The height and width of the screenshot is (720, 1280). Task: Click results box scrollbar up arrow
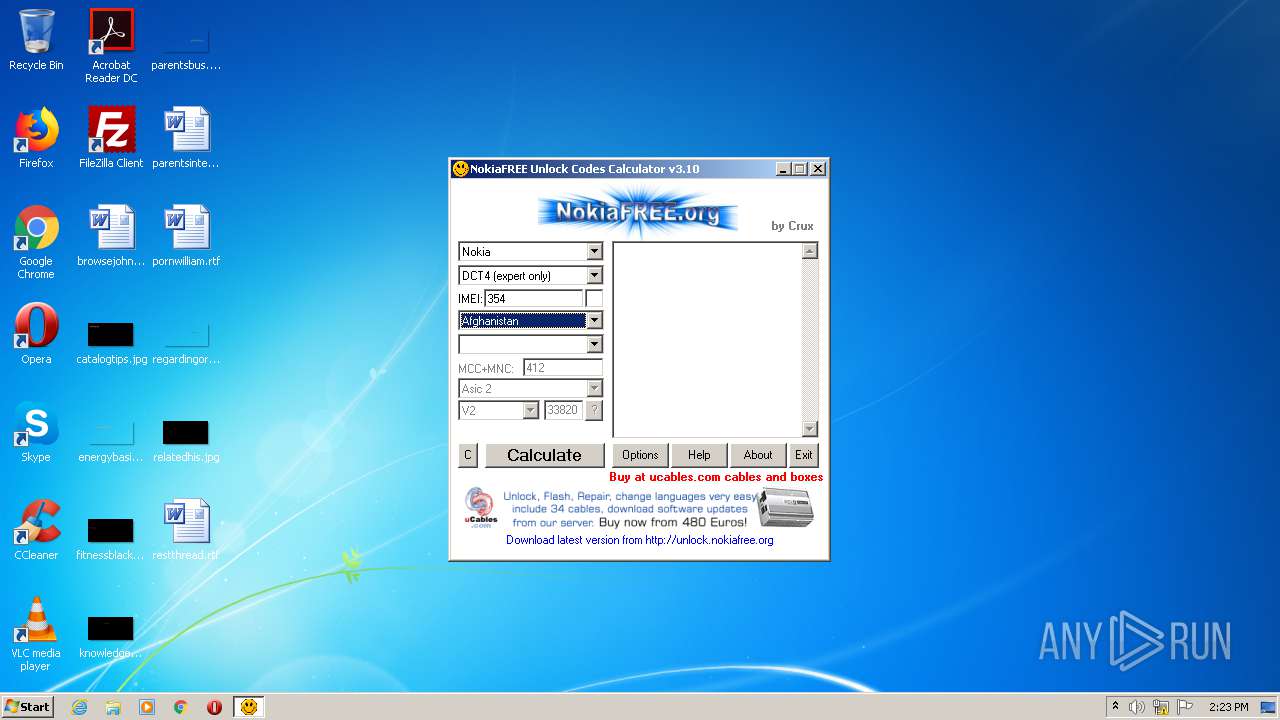click(x=810, y=251)
